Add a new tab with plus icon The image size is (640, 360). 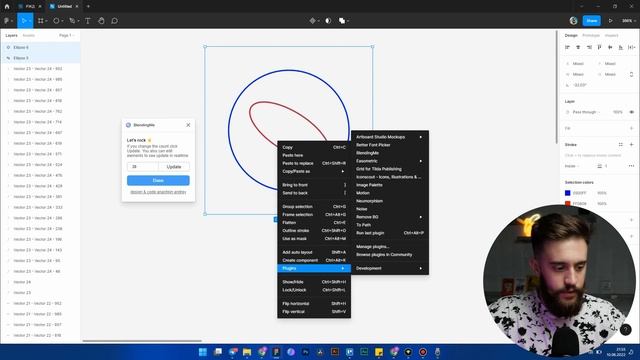[88, 7]
